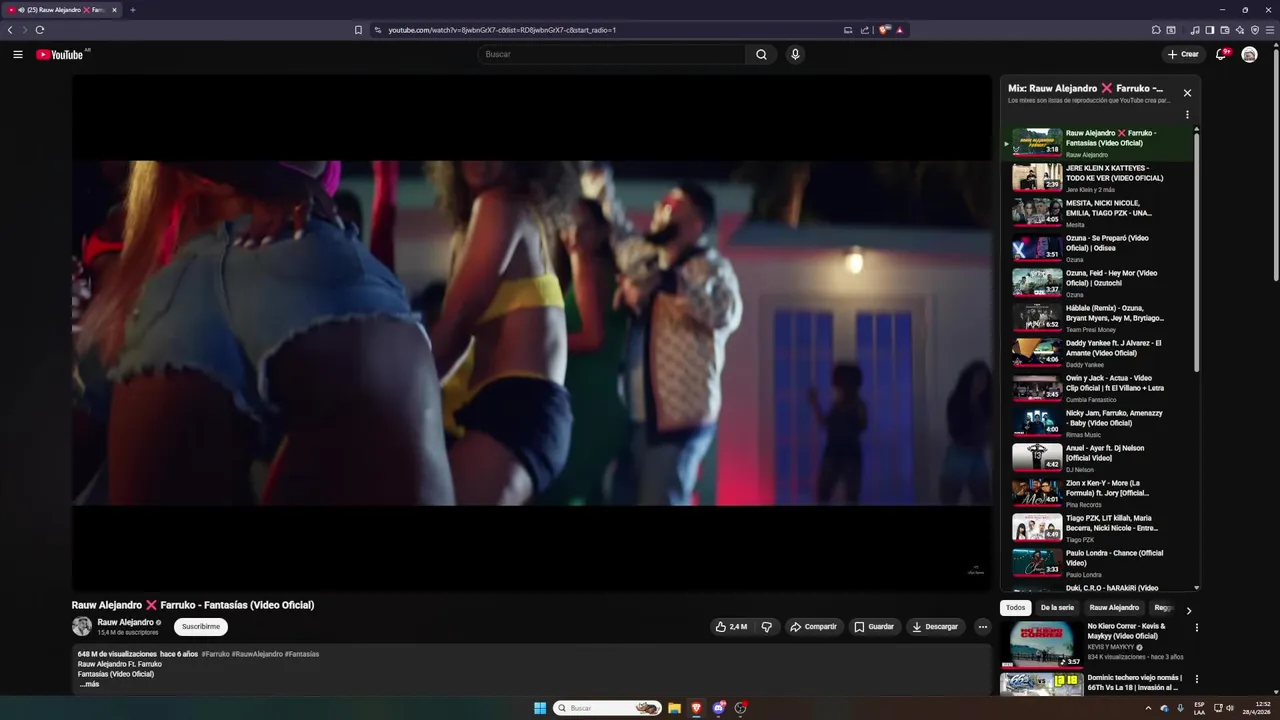This screenshot has height=720, width=1280.
Task: Select the De la serie chip
Action: click(x=1057, y=608)
